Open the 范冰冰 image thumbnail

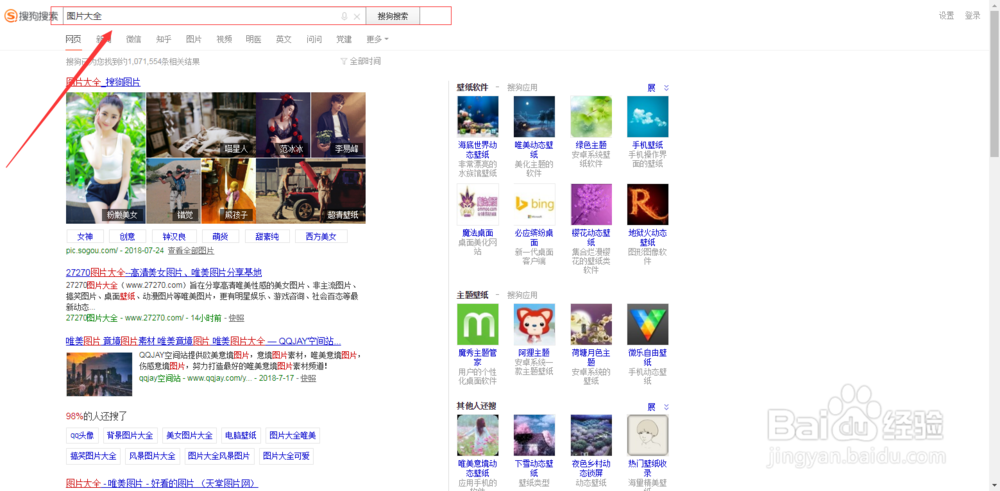[x=283, y=124]
